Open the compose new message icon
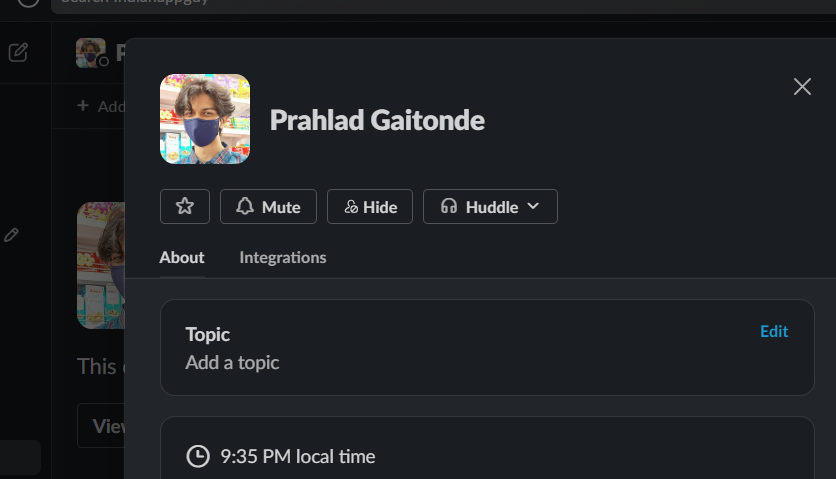The width and height of the screenshot is (836, 479). pos(18,52)
